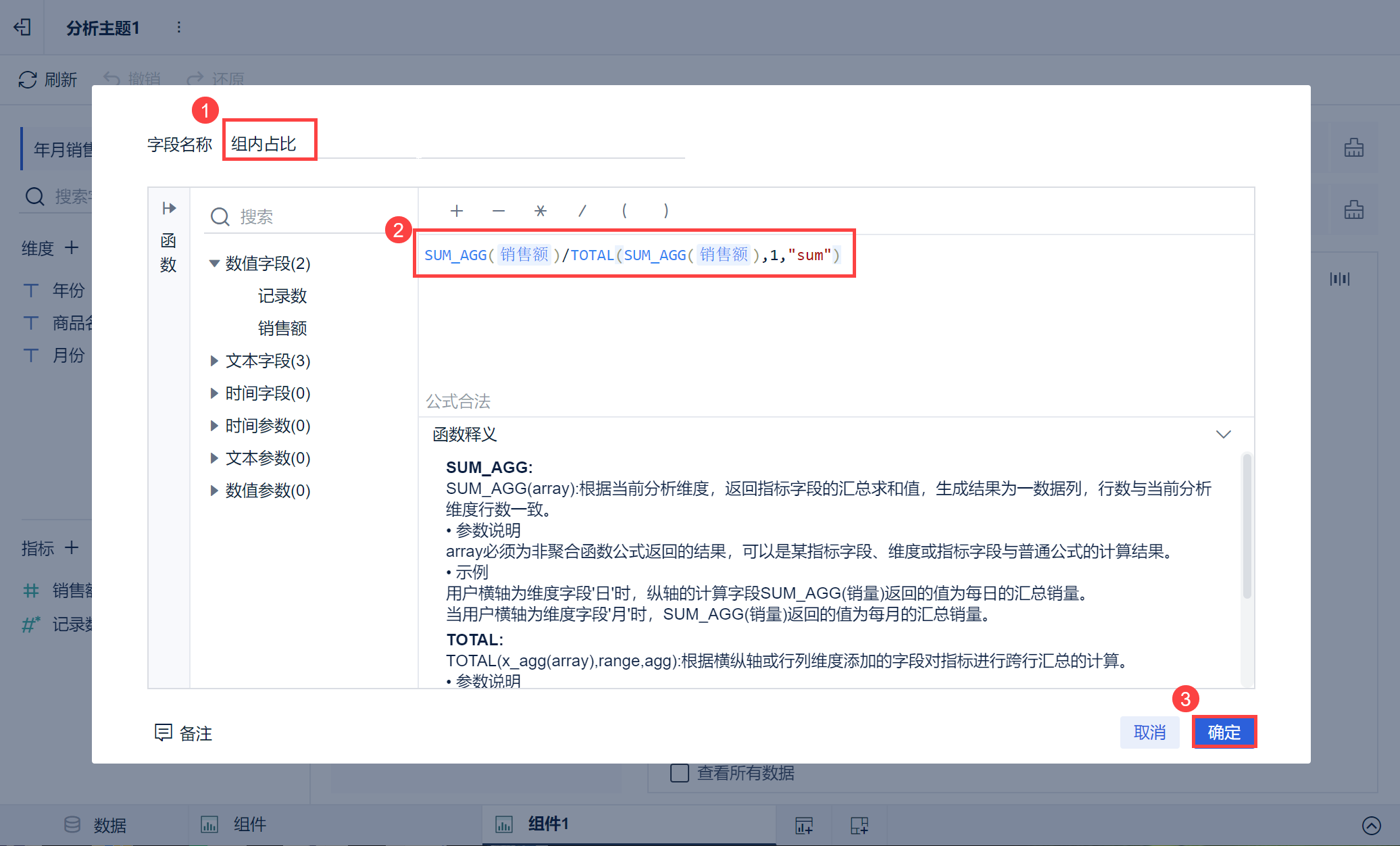Click the function description scrollbar

pos(1247,527)
